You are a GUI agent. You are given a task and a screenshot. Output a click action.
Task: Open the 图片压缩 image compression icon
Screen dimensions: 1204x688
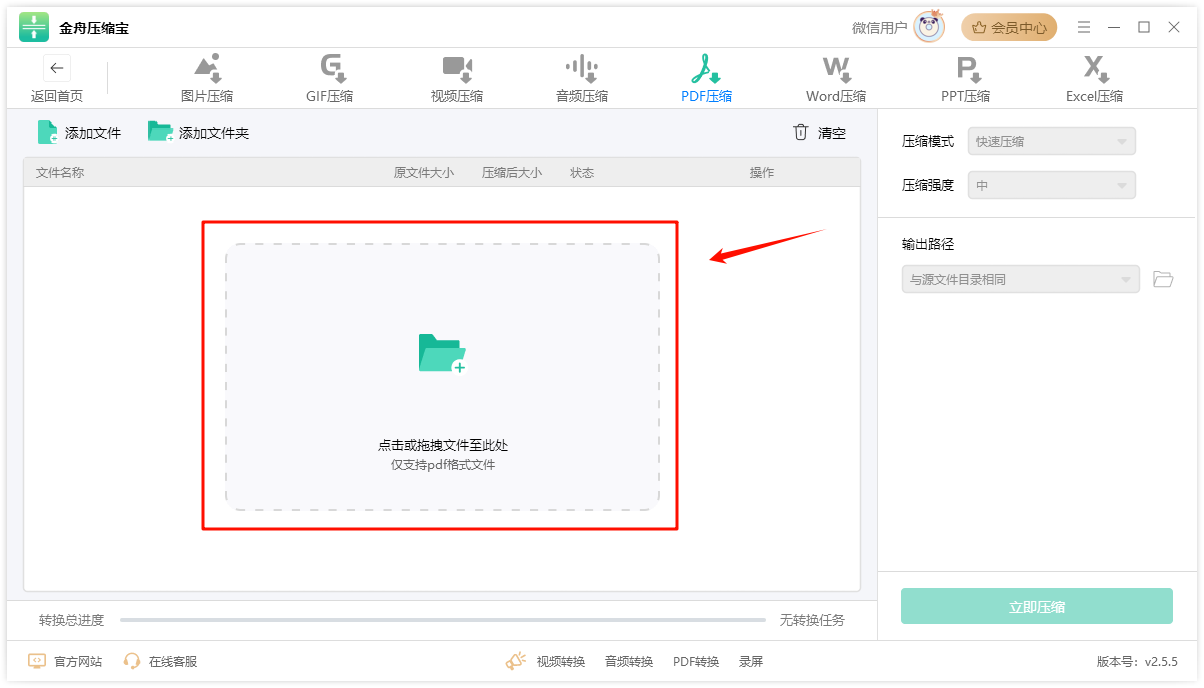tap(207, 68)
